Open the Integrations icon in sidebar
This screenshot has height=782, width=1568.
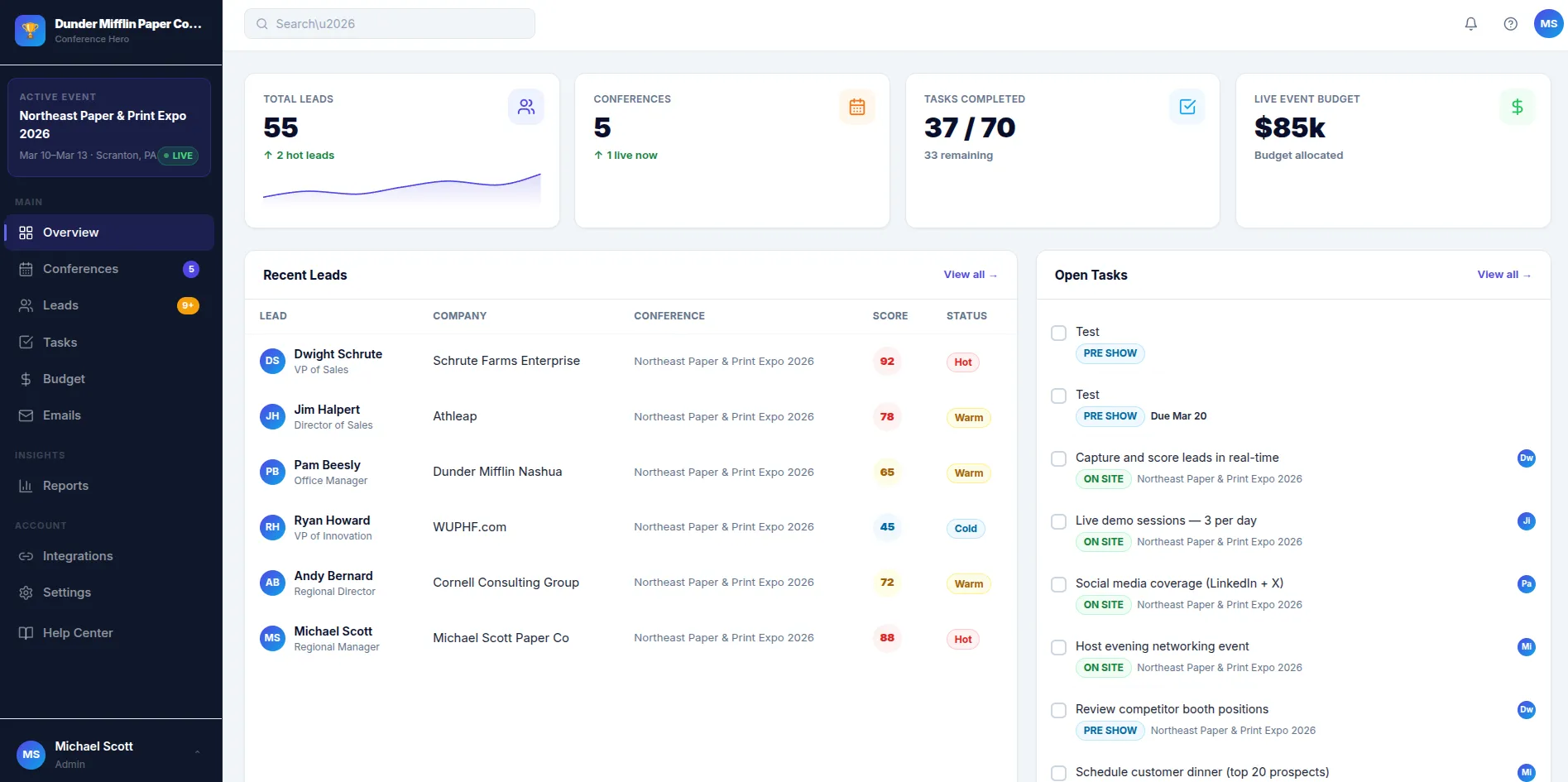click(x=26, y=556)
